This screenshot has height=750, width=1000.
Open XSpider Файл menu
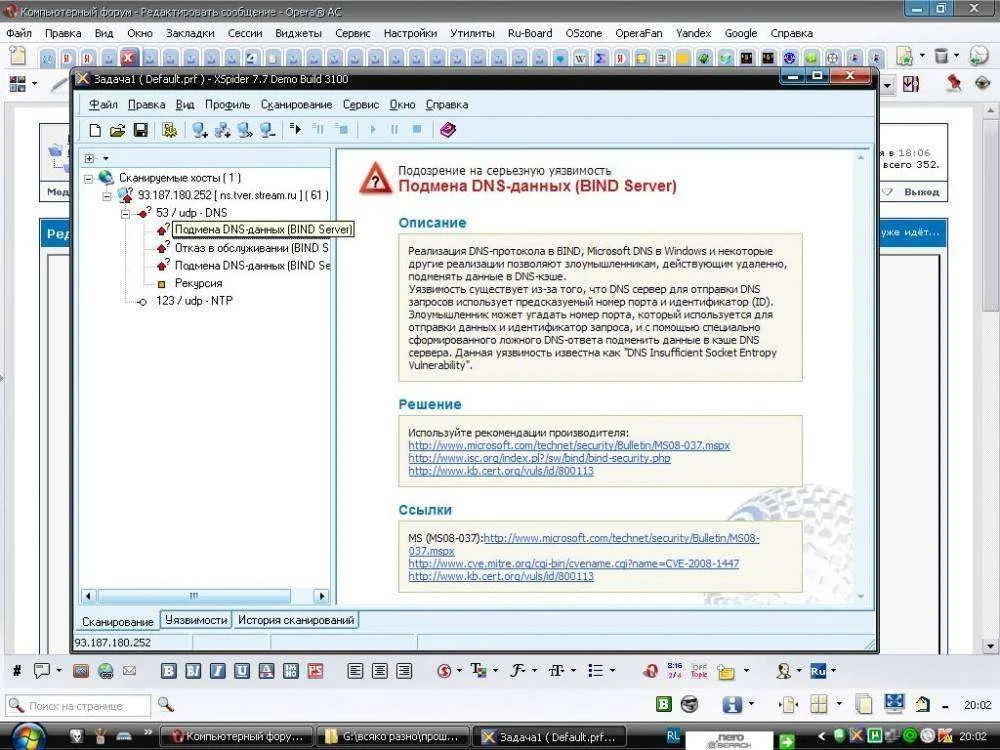coord(103,105)
